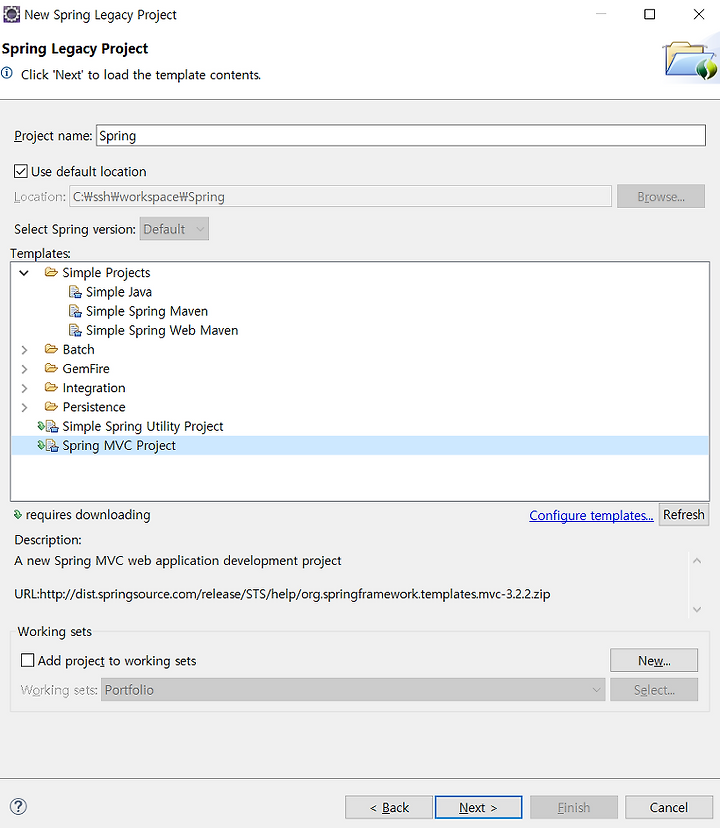Maximize the New Spring Legacy Project window
The width and height of the screenshot is (720, 828).
[x=650, y=14]
